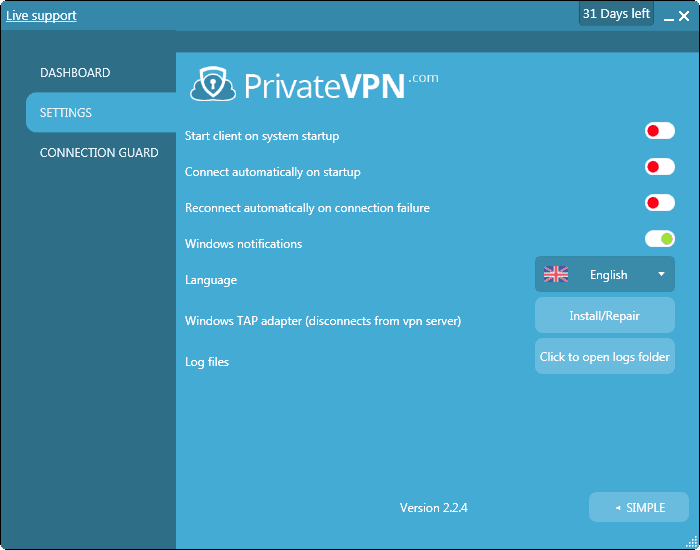Click the Log files label
This screenshot has width=700, height=550.
click(x=207, y=362)
